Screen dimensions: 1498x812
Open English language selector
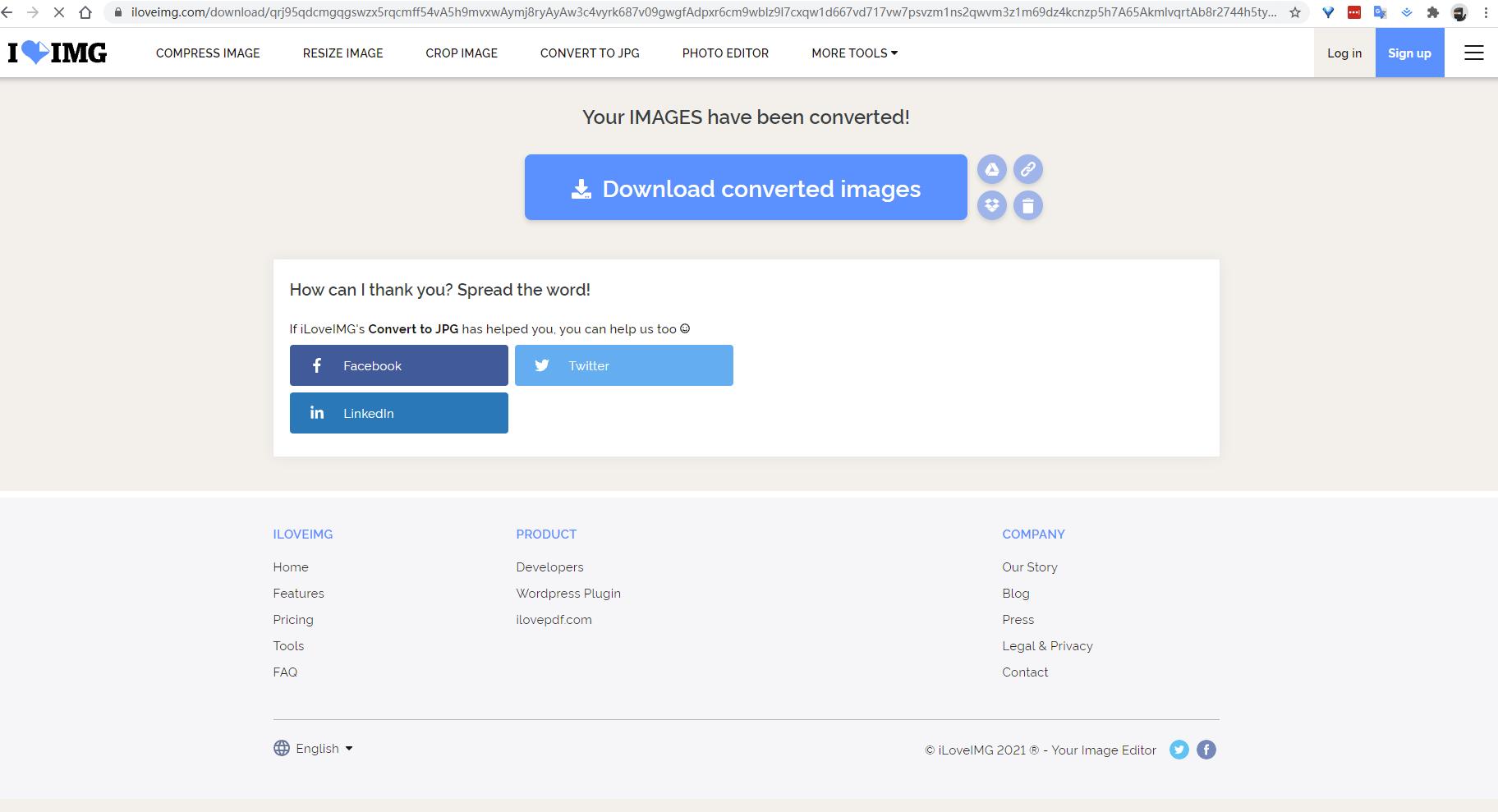pyautogui.click(x=313, y=748)
